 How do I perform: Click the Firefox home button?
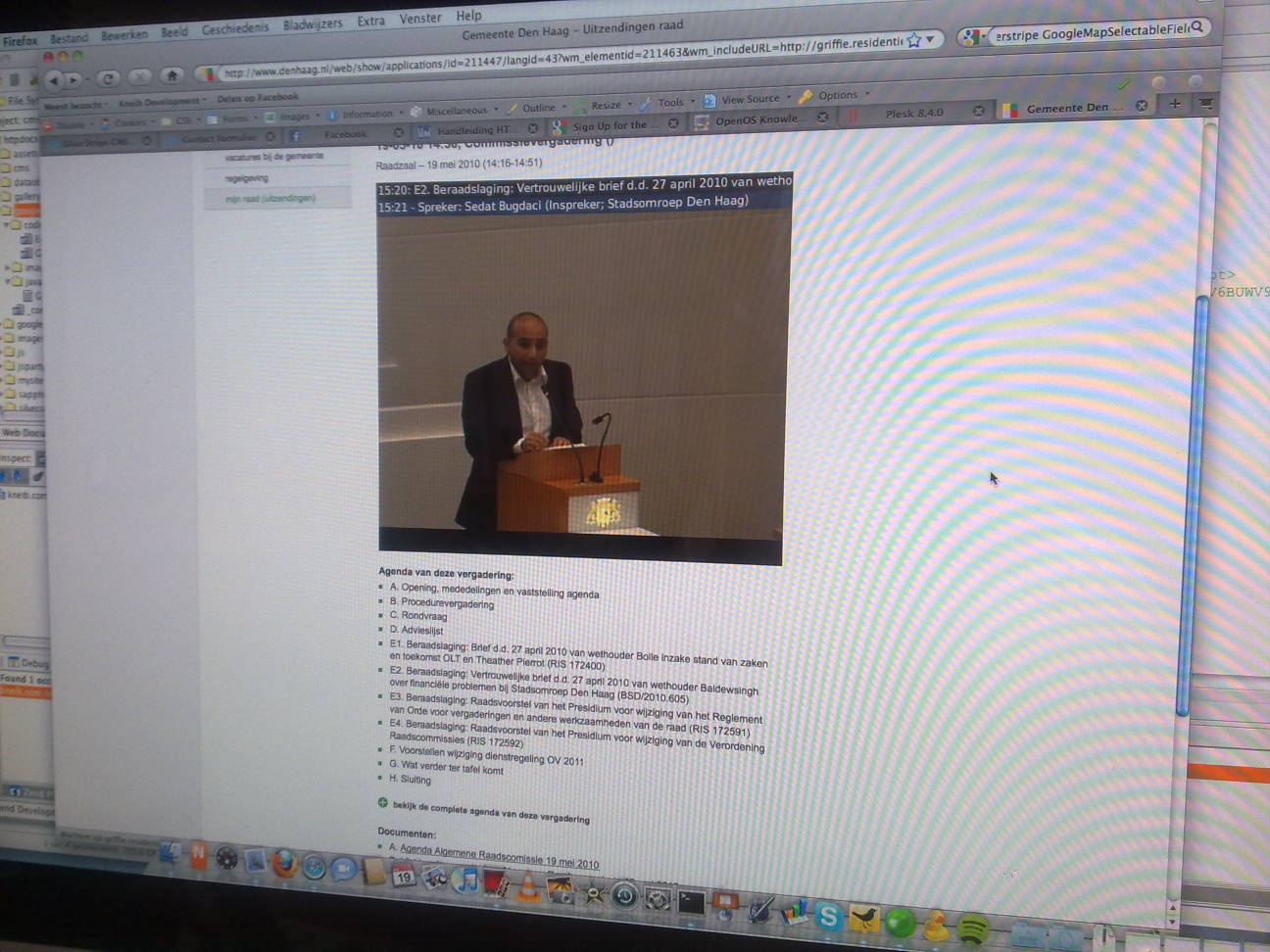click(x=172, y=75)
